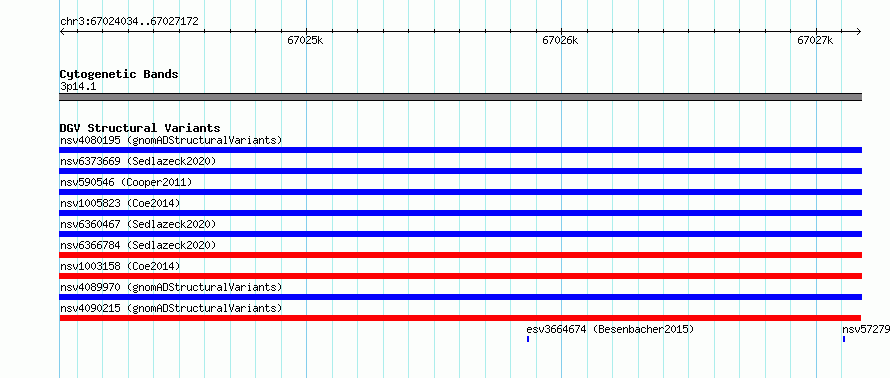Click the 67026k ruler tick label
890x378 pixels.
(x=560, y=40)
